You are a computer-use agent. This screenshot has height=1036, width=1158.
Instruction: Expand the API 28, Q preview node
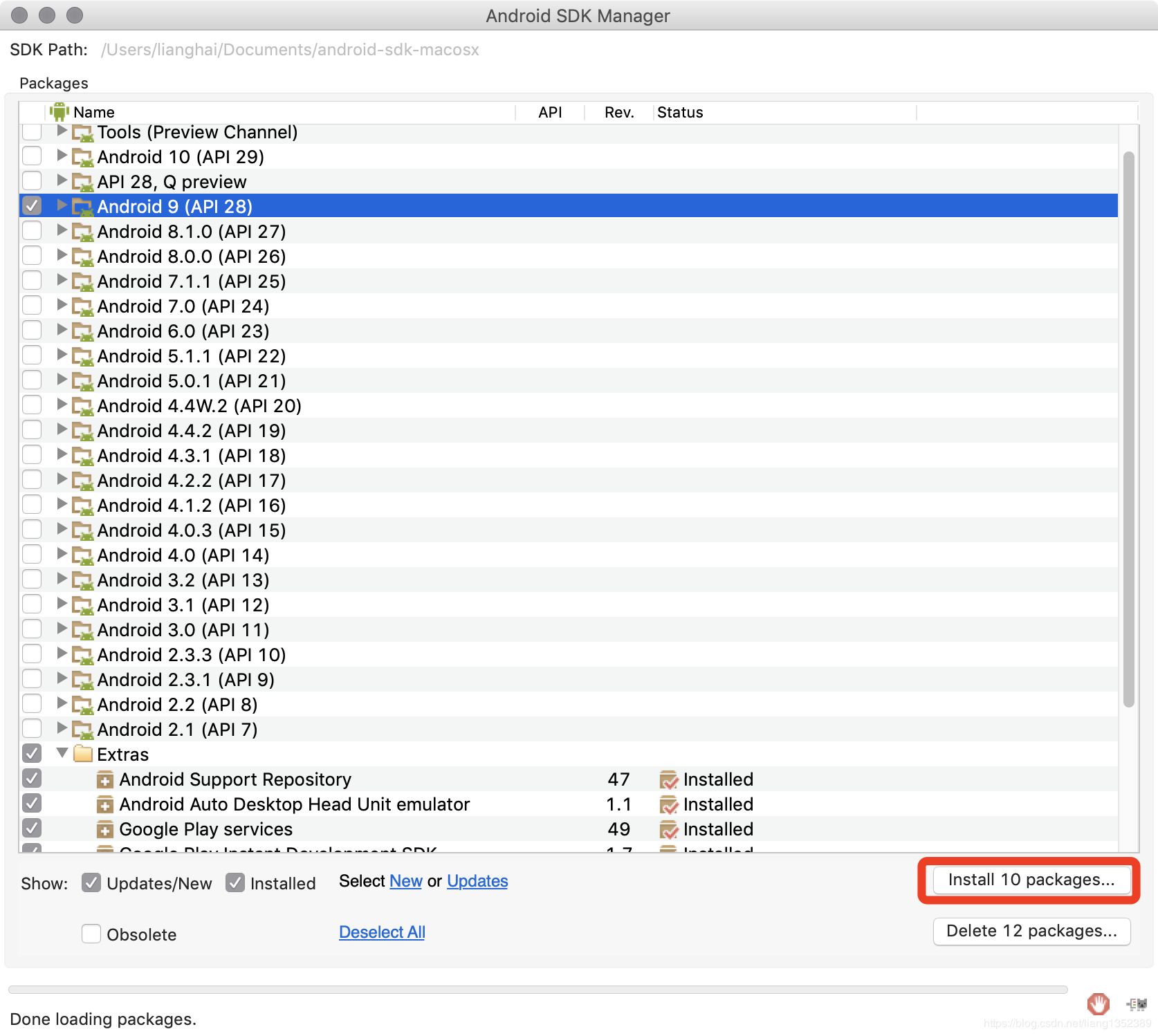pyautogui.click(x=62, y=180)
